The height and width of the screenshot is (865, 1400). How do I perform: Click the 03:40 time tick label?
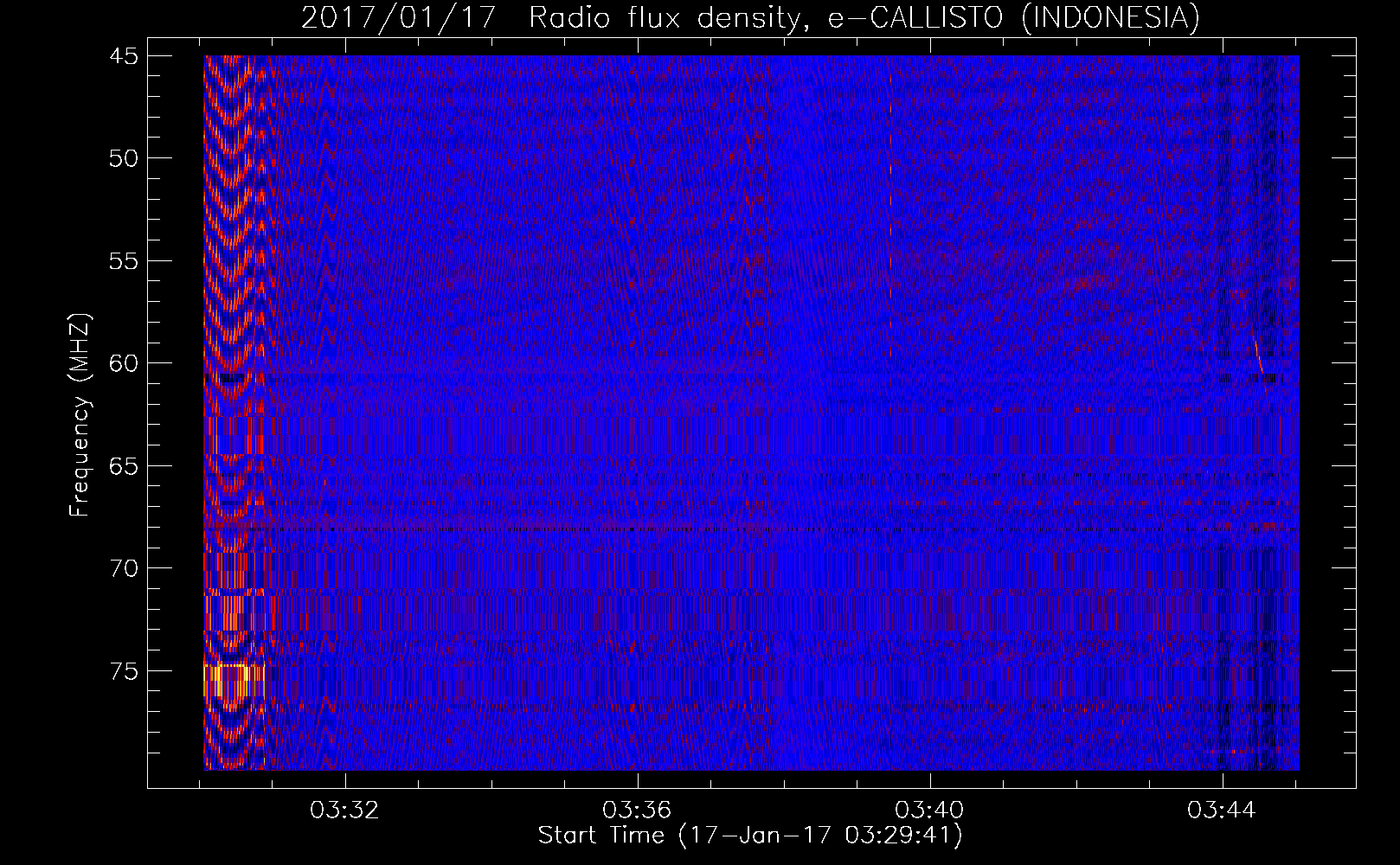930,811
